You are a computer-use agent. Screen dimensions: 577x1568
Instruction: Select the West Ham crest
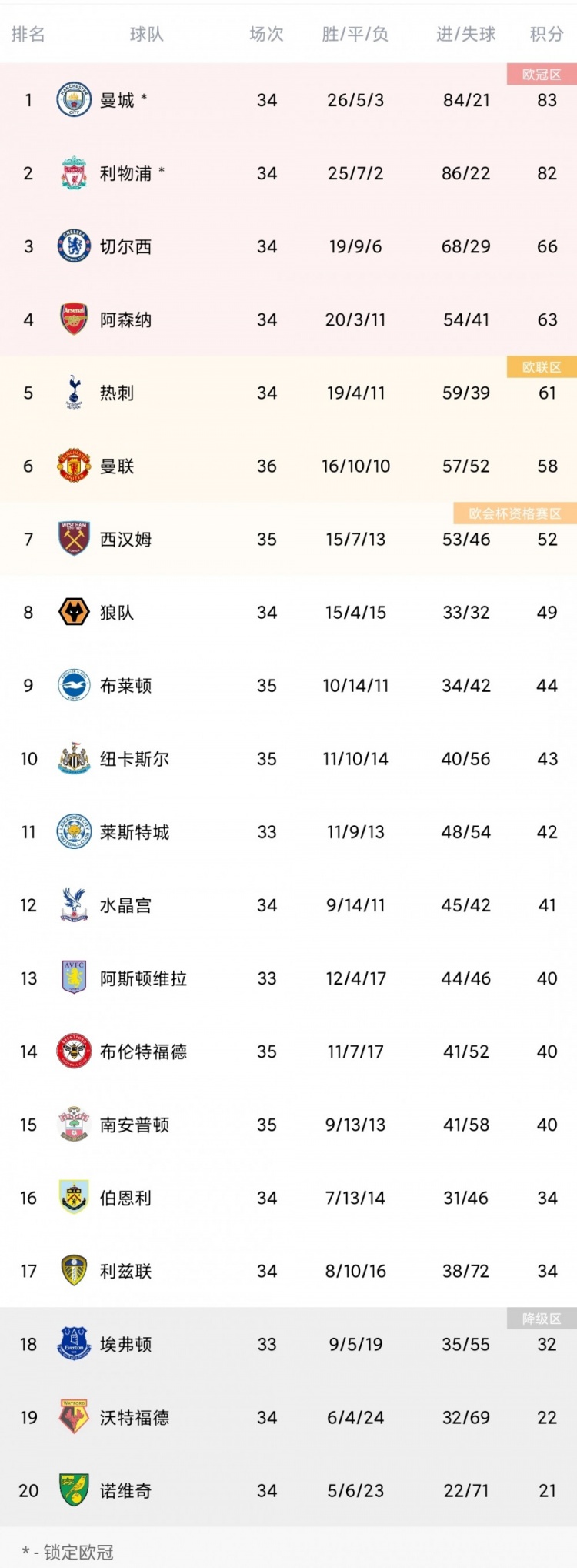74,539
